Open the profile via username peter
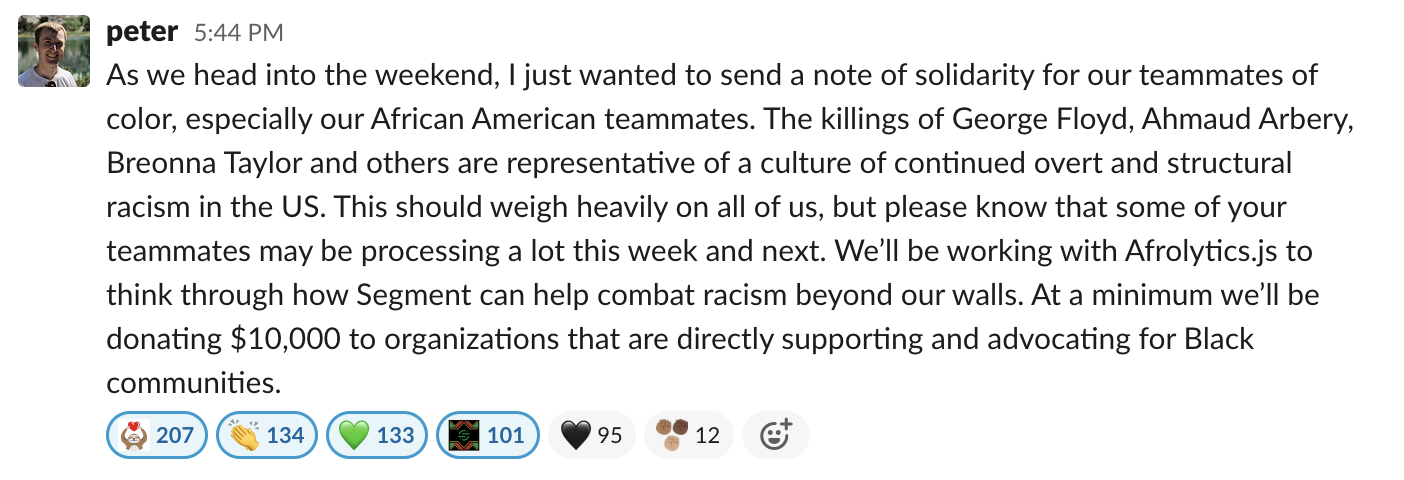Screen dimensions: 1404x480 coord(142,32)
